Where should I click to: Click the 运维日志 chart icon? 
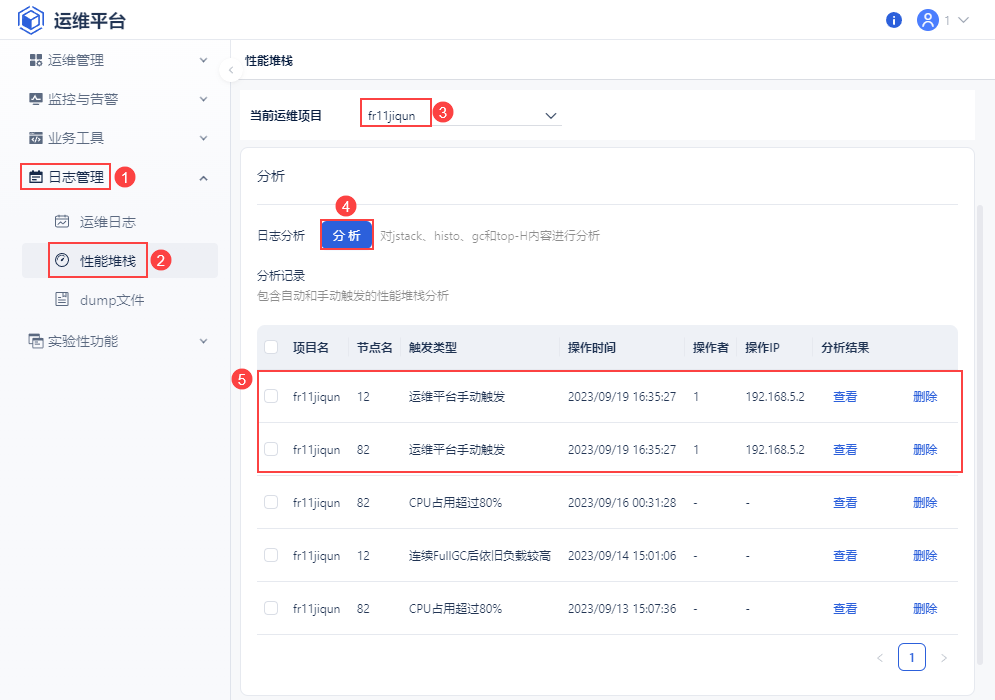point(62,221)
